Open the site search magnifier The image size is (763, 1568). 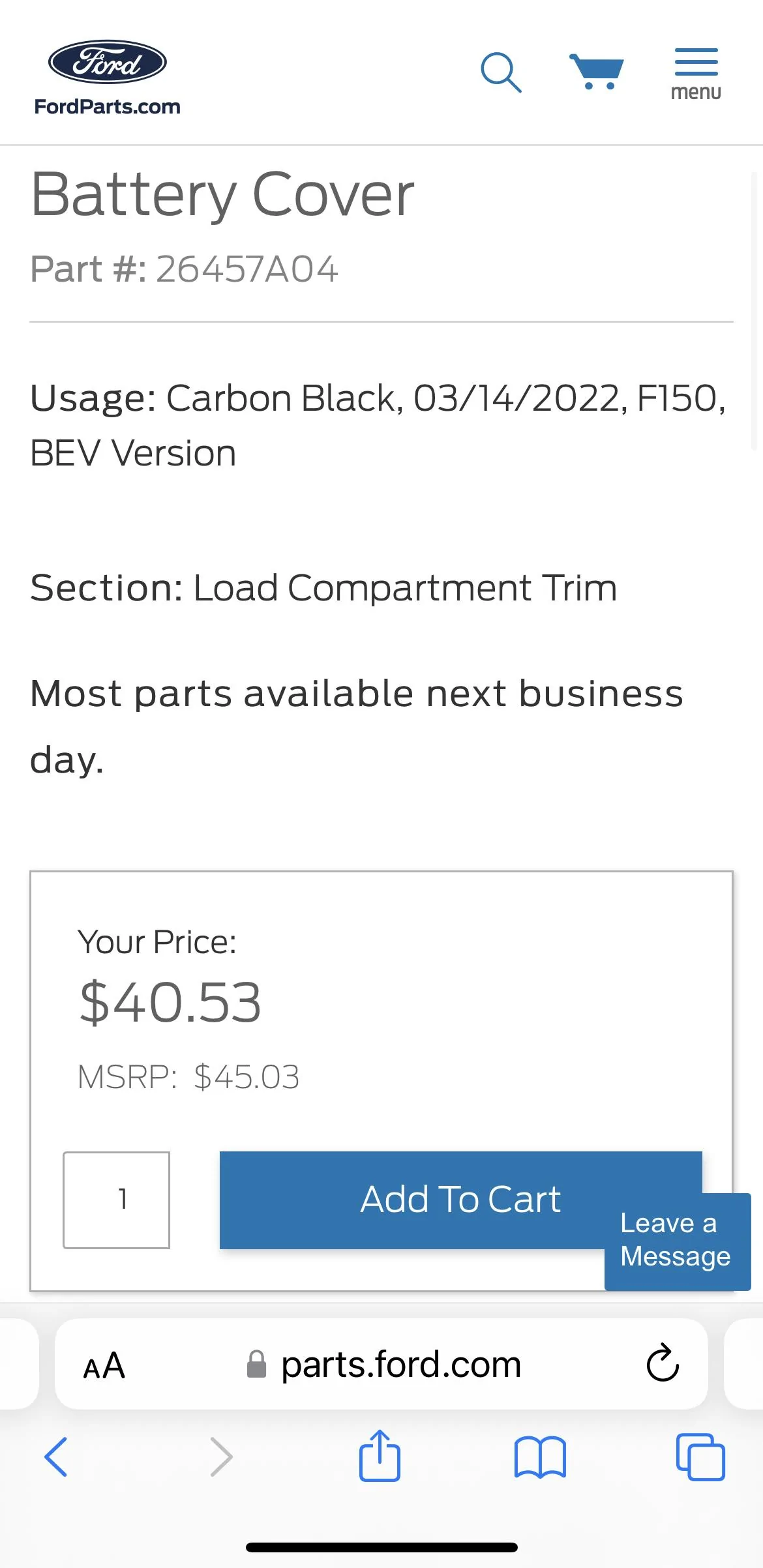(x=500, y=72)
